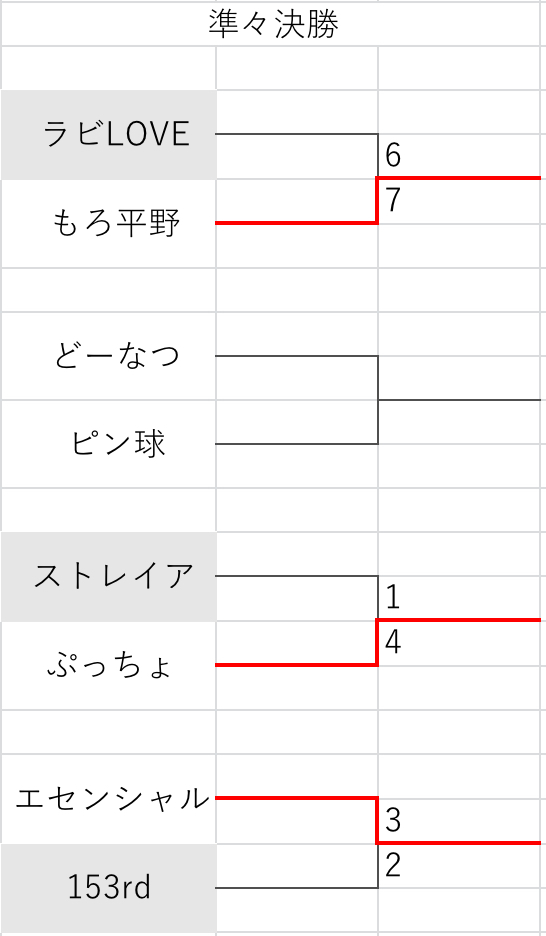Select the ぷっちょ team cell
Image resolution: width=546 pixels, height=936 pixels.
pos(109,665)
